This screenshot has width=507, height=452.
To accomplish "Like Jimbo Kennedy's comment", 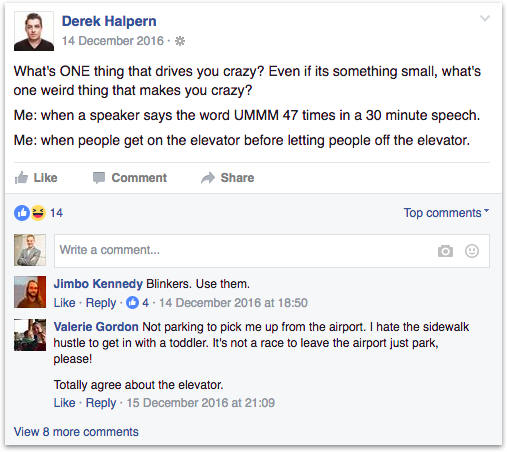I will point(65,303).
